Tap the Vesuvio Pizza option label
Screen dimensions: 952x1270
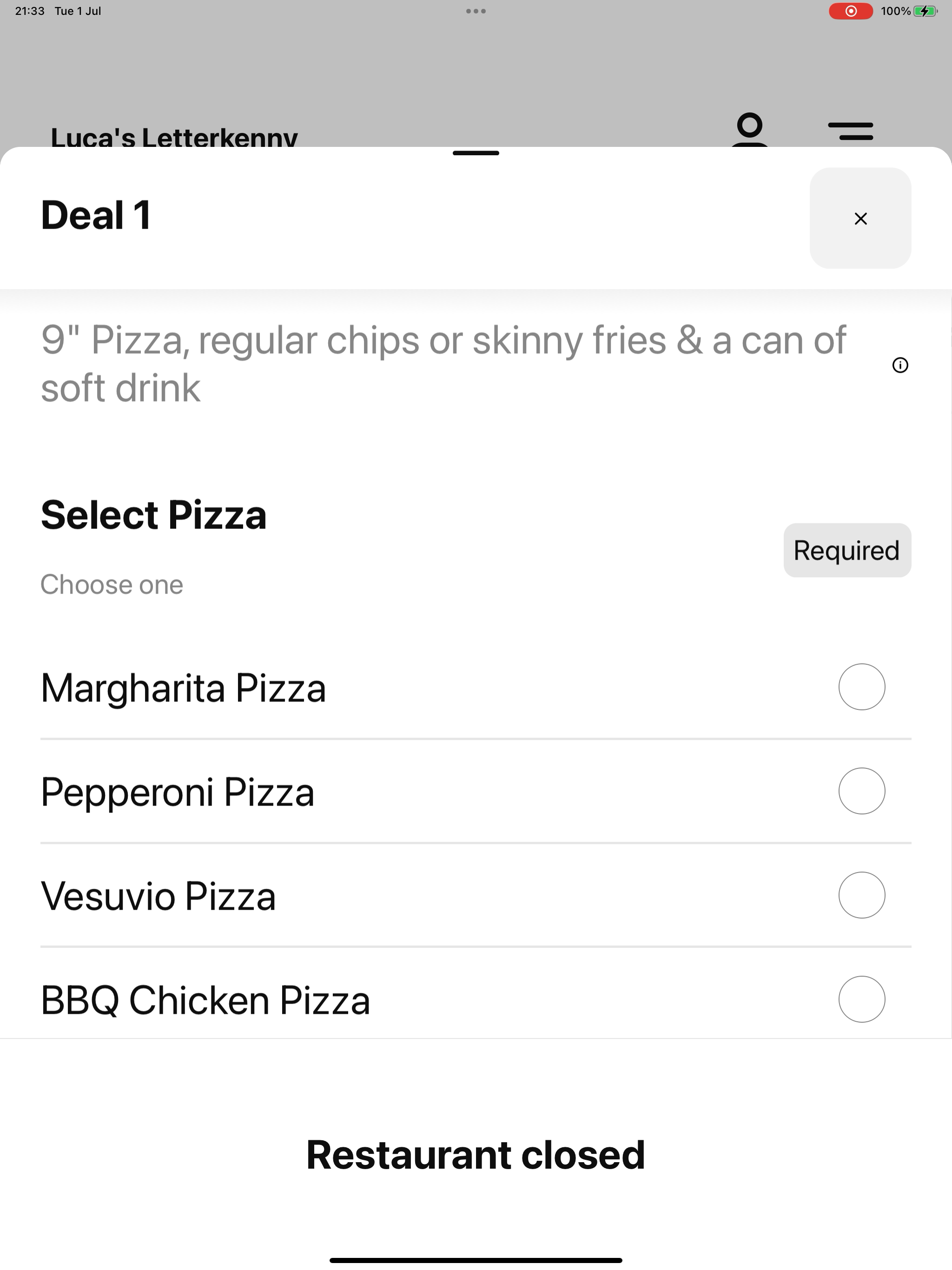(159, 896)
